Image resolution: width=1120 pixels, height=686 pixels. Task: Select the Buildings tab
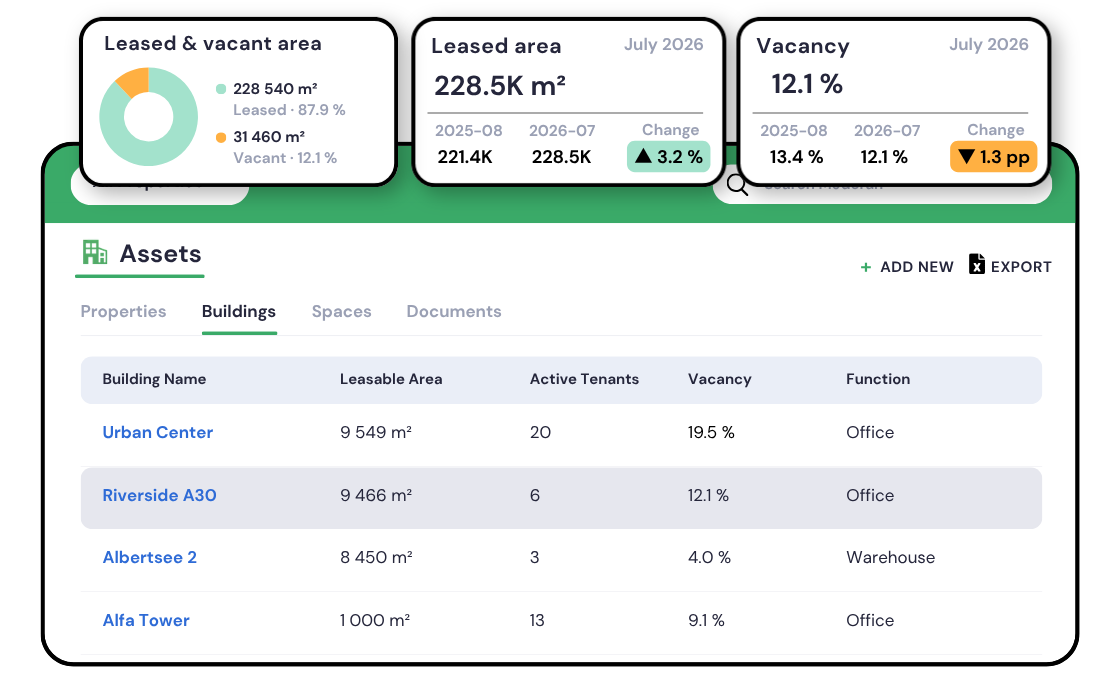coord(239,312)
